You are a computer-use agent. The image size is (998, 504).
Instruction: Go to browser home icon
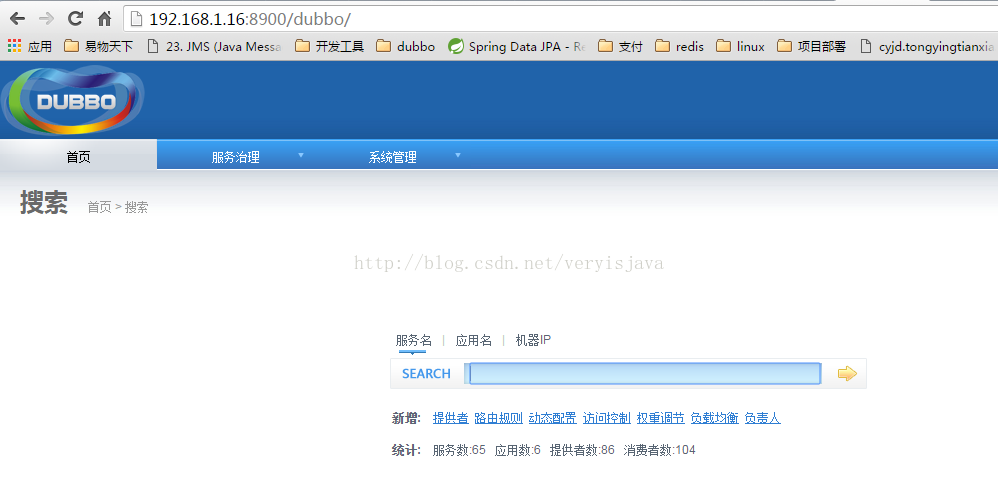click(104, 19)
